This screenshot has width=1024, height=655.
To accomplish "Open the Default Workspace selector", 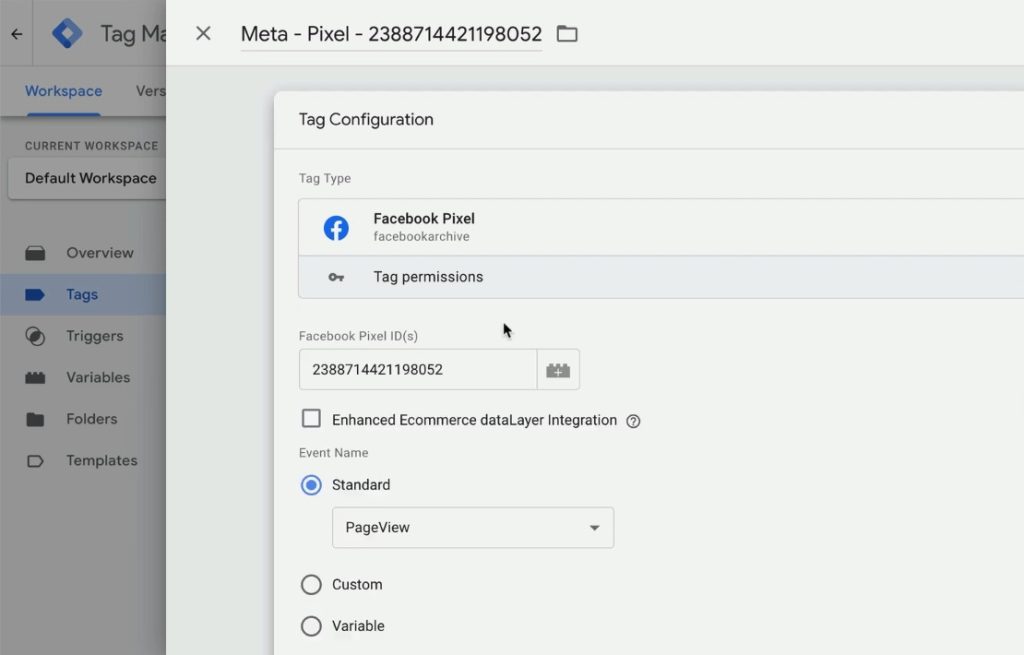I will (x=90, y=178).
